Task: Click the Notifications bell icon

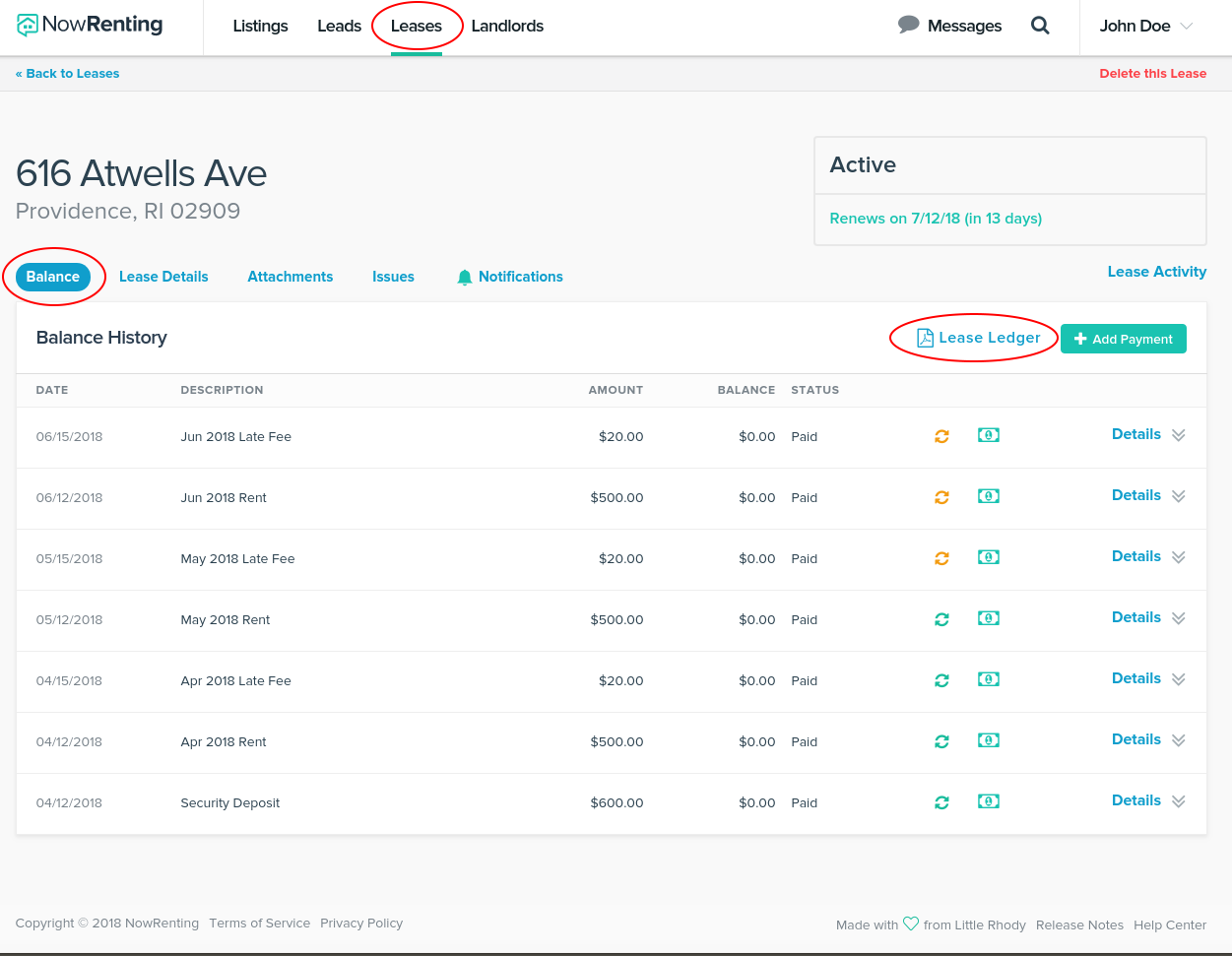Action: point(465,278)
